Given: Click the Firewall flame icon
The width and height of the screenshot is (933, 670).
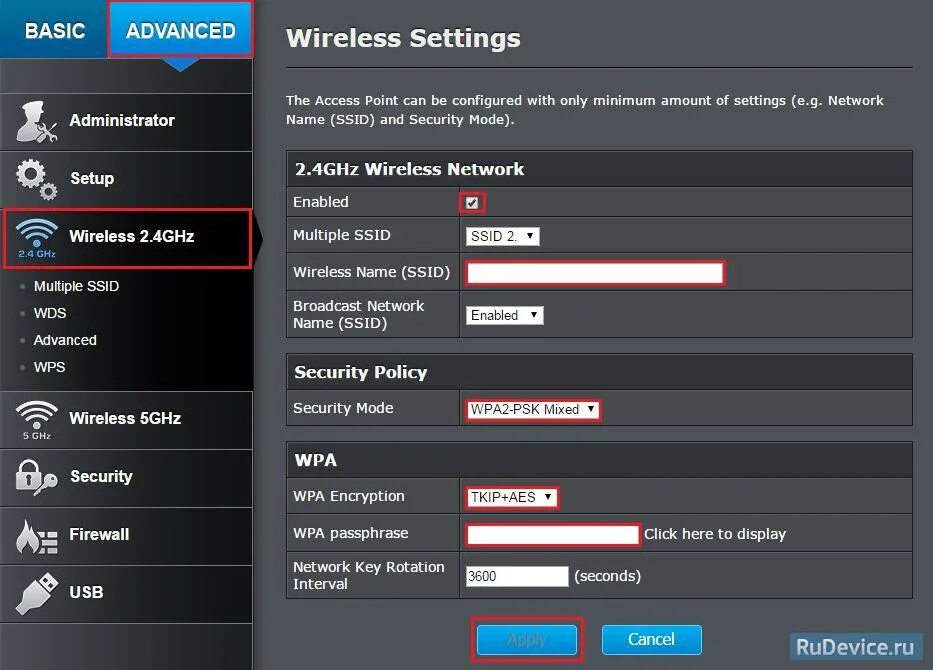Looking at the screenshot, I should pos(36,535).
